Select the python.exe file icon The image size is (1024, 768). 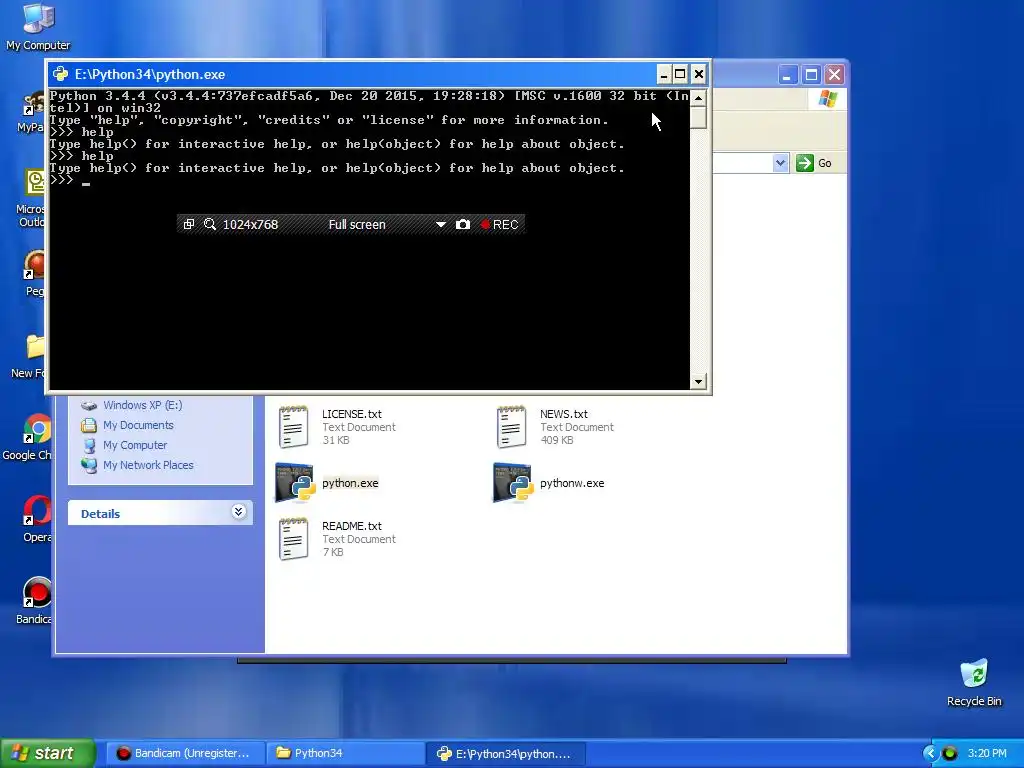(x=294, y=483)
